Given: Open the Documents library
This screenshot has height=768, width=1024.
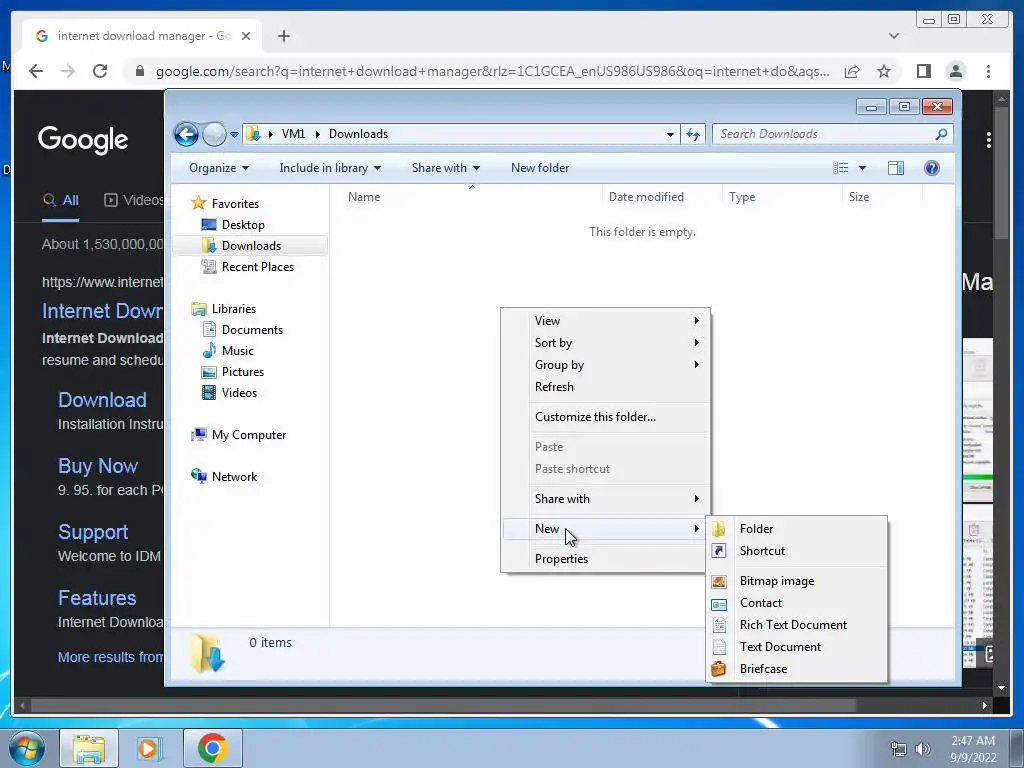Looking at the screenshot, I should click(242, 330).
